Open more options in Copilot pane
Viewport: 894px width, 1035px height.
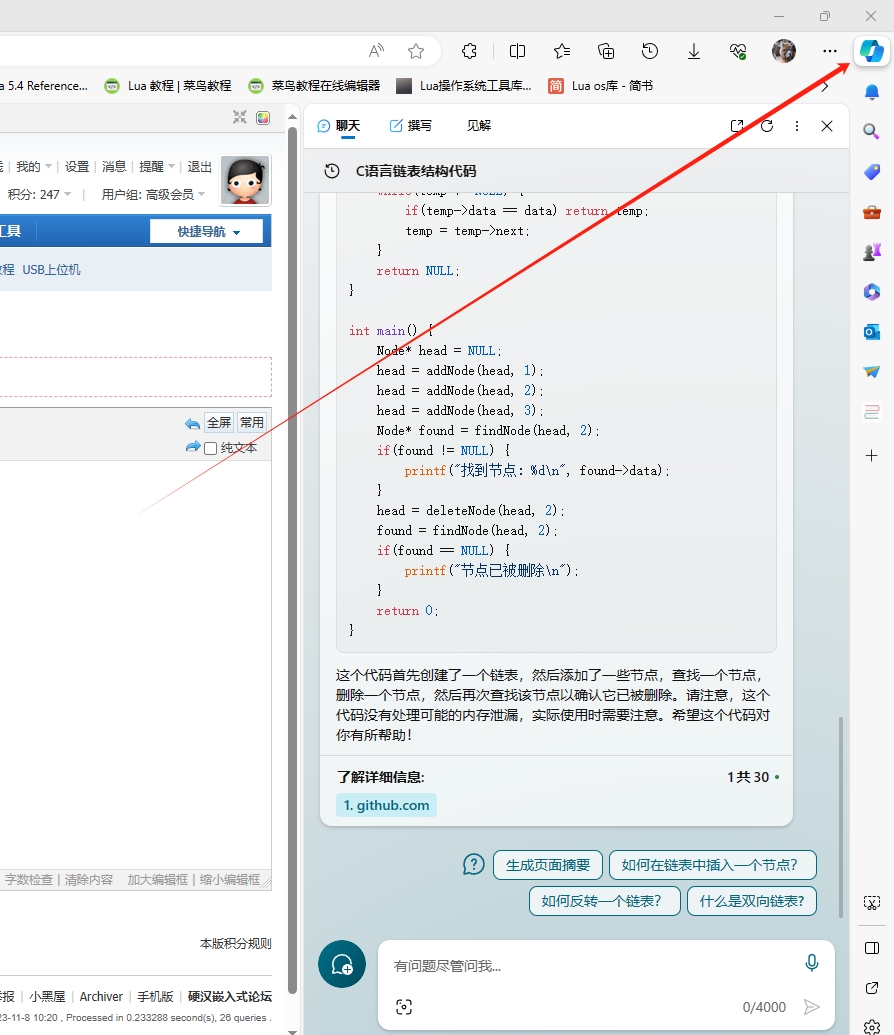click(x=797, y=125)
